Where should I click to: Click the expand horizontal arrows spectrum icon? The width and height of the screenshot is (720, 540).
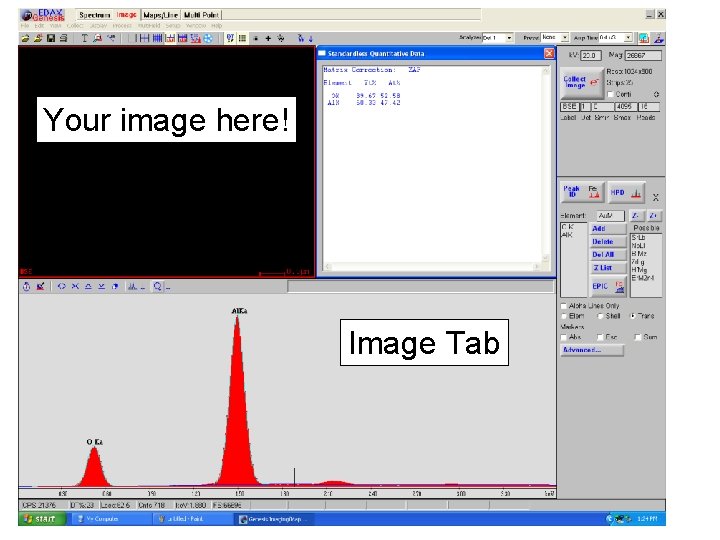pyautogui.click(x=62, y=287)
